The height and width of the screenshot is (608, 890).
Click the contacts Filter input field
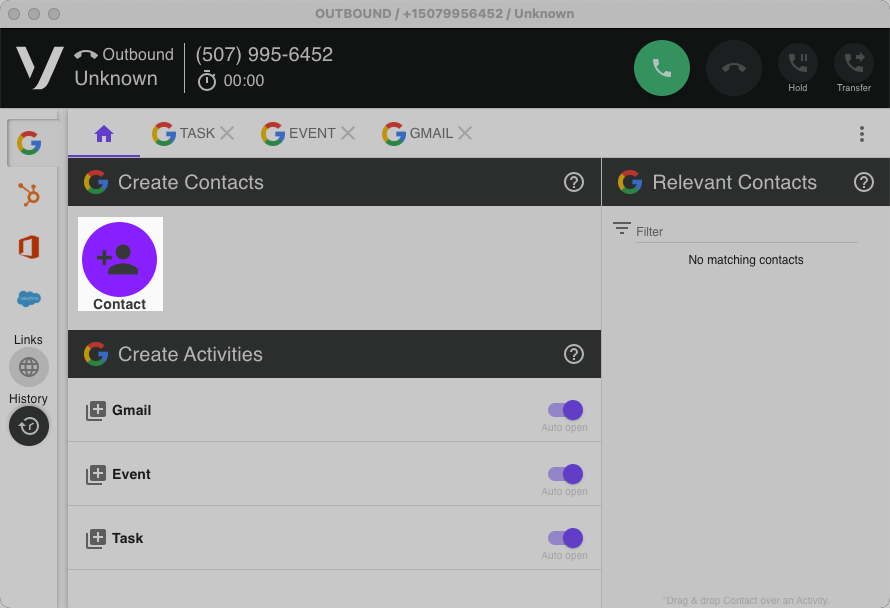click(745, 231)
